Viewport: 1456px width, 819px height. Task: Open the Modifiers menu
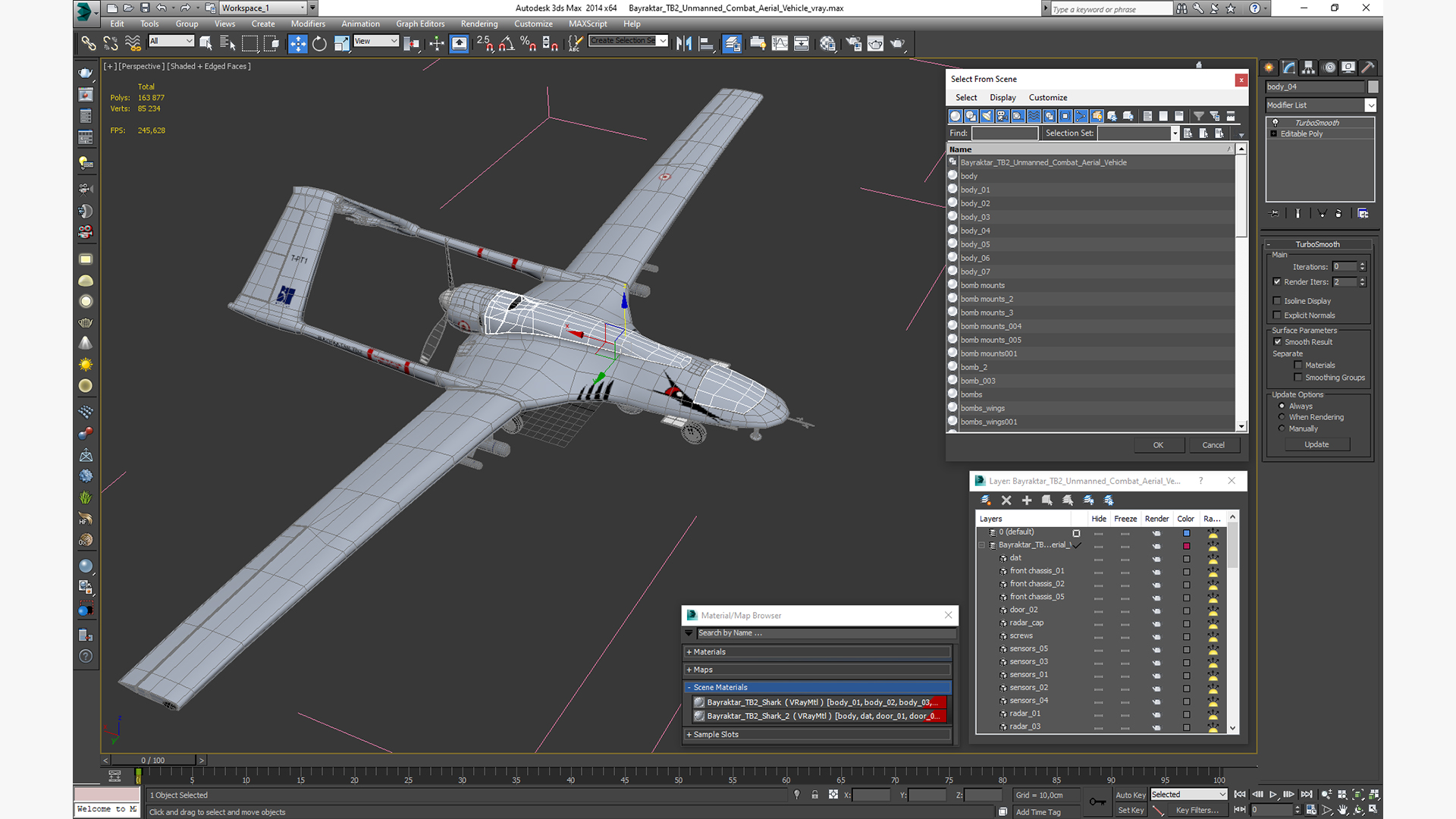pos(308,24)
